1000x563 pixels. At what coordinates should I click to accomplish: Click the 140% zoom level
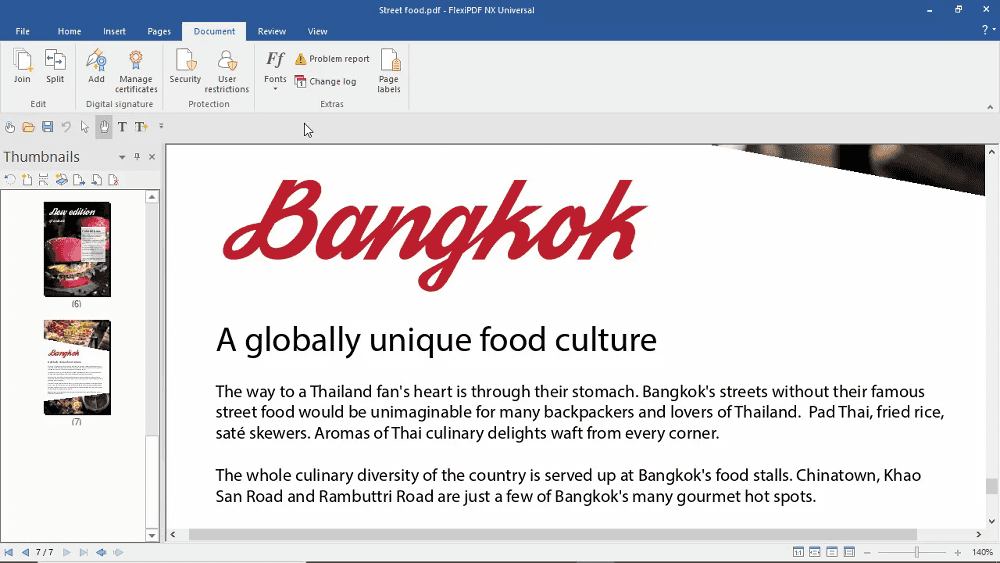(x=982, y=552)
